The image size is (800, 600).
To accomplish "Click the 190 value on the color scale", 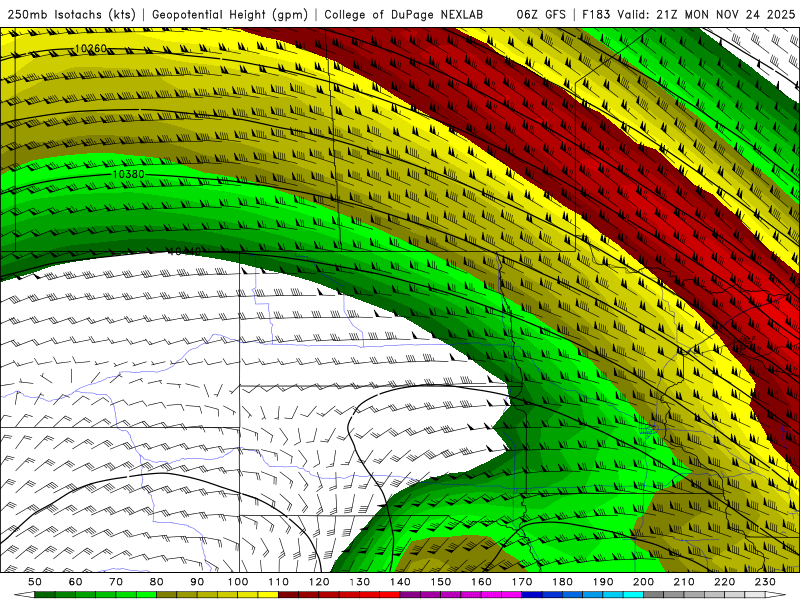I will point(603,582).
